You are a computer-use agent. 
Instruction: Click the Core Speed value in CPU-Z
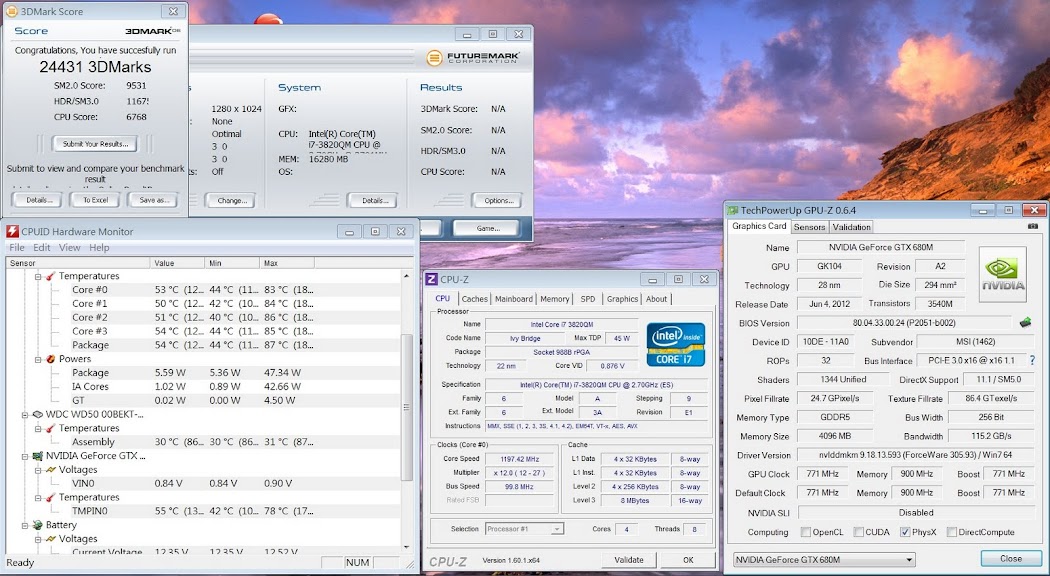click(x=520, y=459)
